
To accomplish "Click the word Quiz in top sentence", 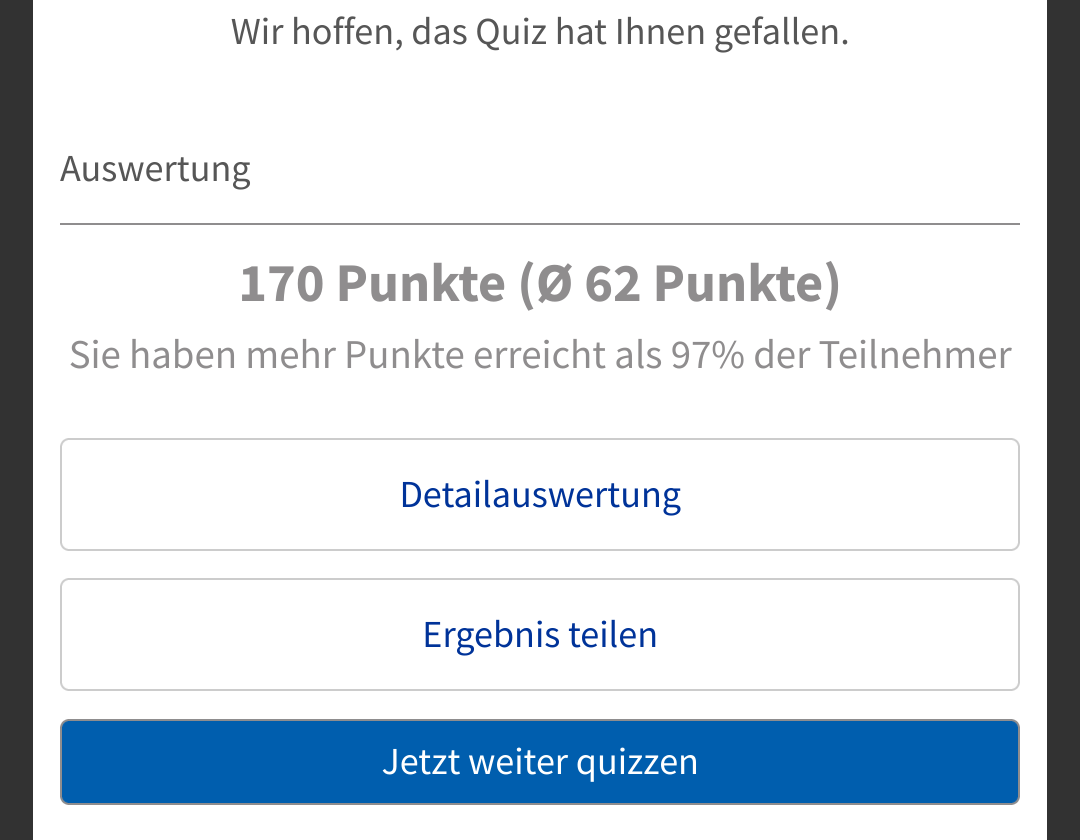I will tap(510, 32).
